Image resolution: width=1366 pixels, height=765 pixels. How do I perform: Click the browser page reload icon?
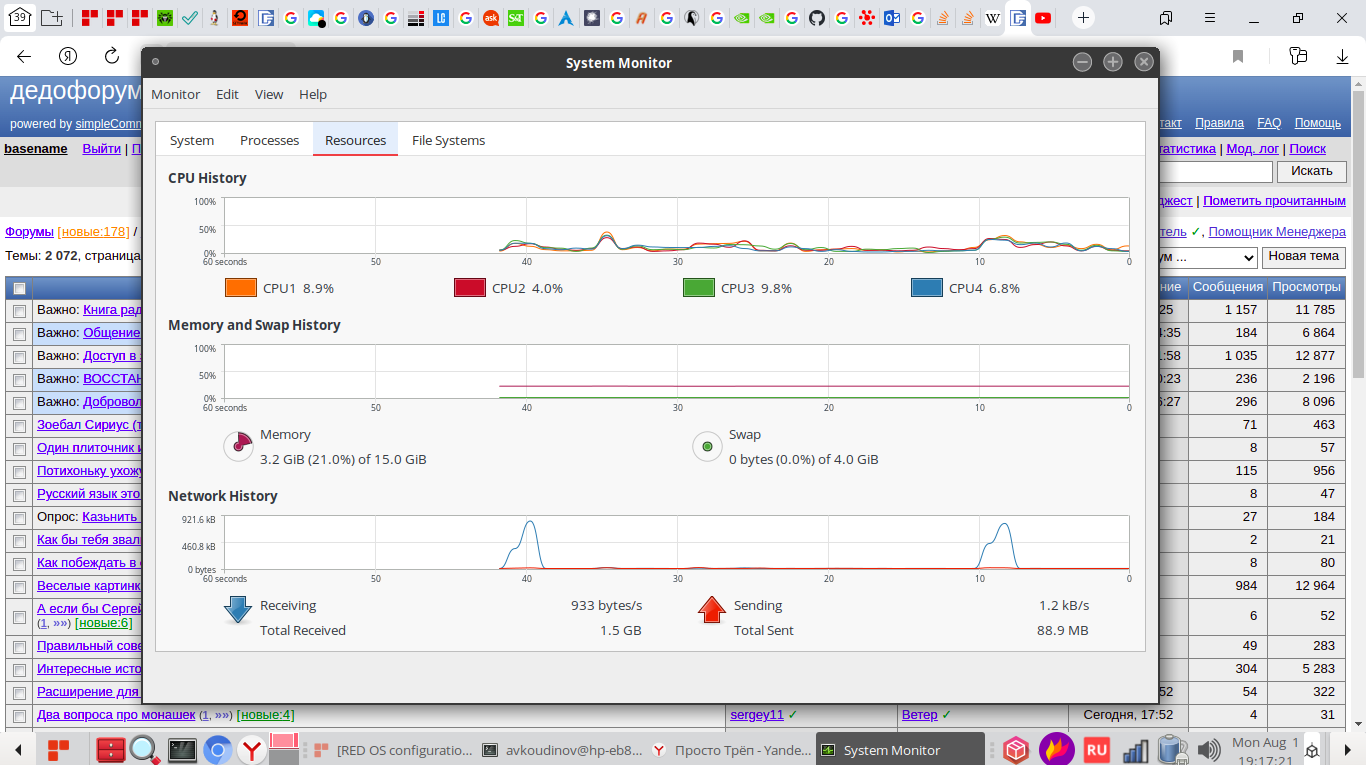112,56
